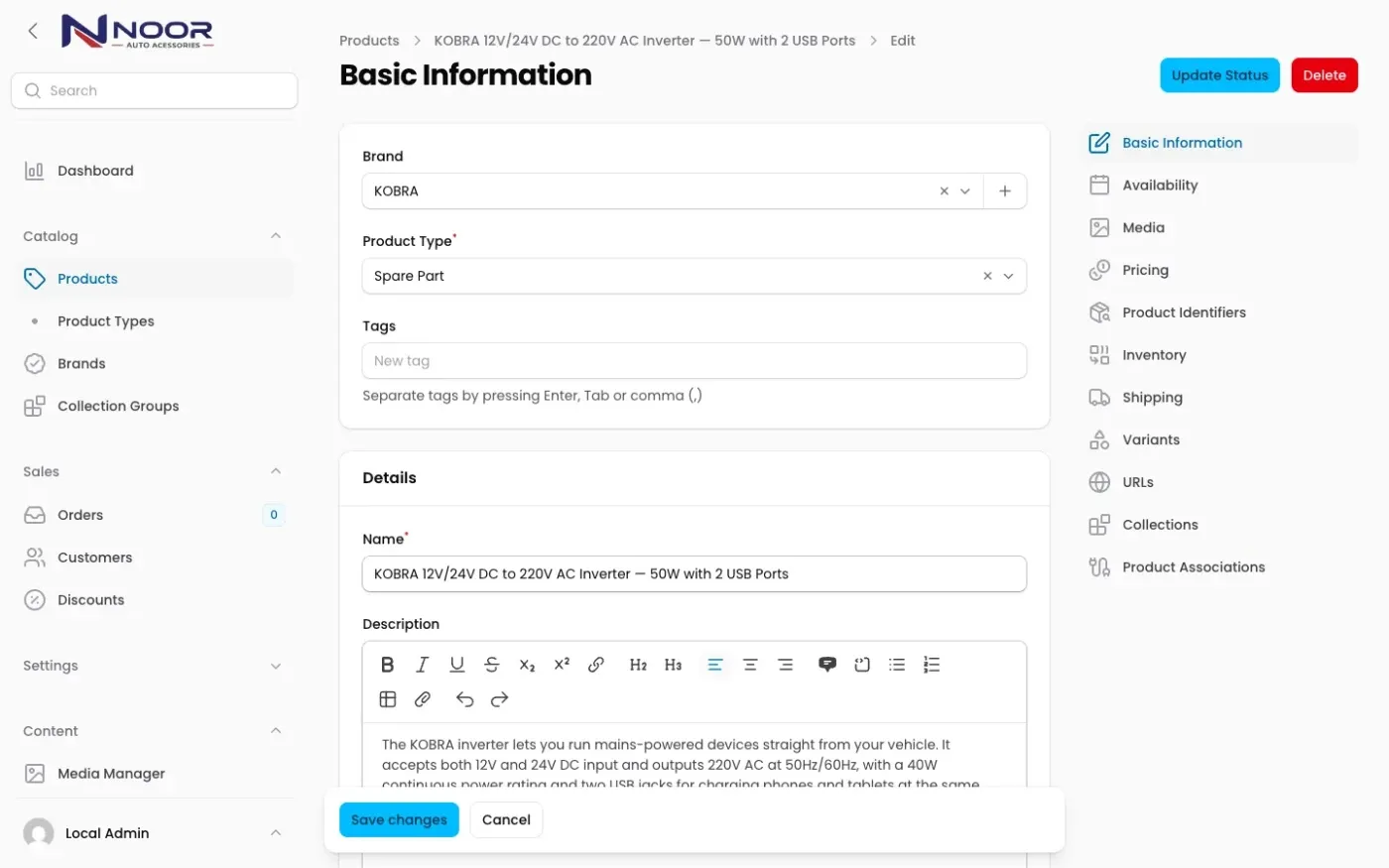
Task: Open the Variants section
Action: click(1221, 439)
